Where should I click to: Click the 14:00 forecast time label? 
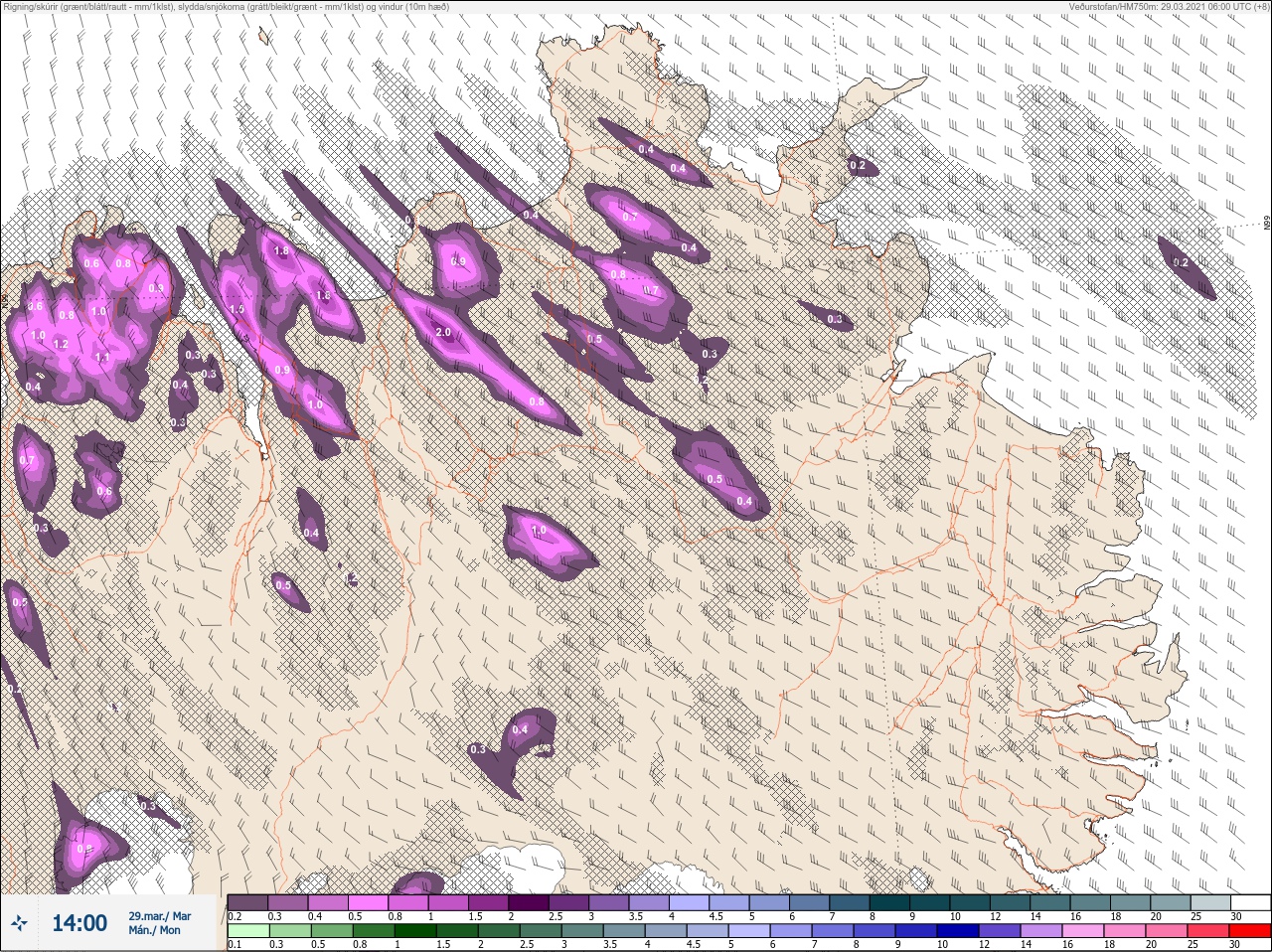[x=79, y=923]
